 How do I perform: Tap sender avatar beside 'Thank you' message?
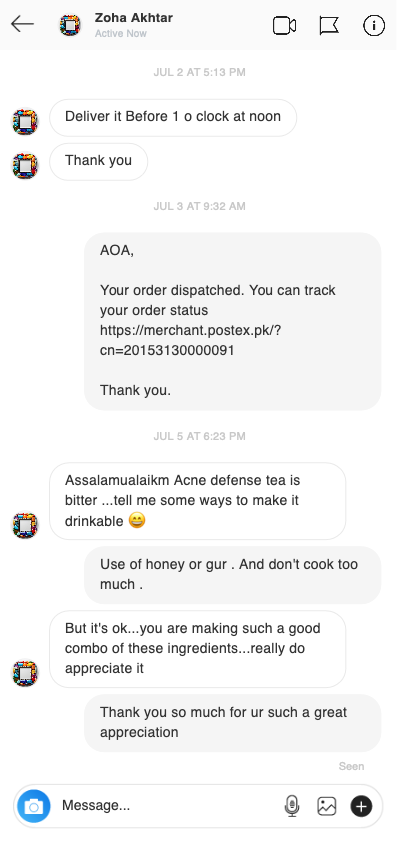pos(25,166)
